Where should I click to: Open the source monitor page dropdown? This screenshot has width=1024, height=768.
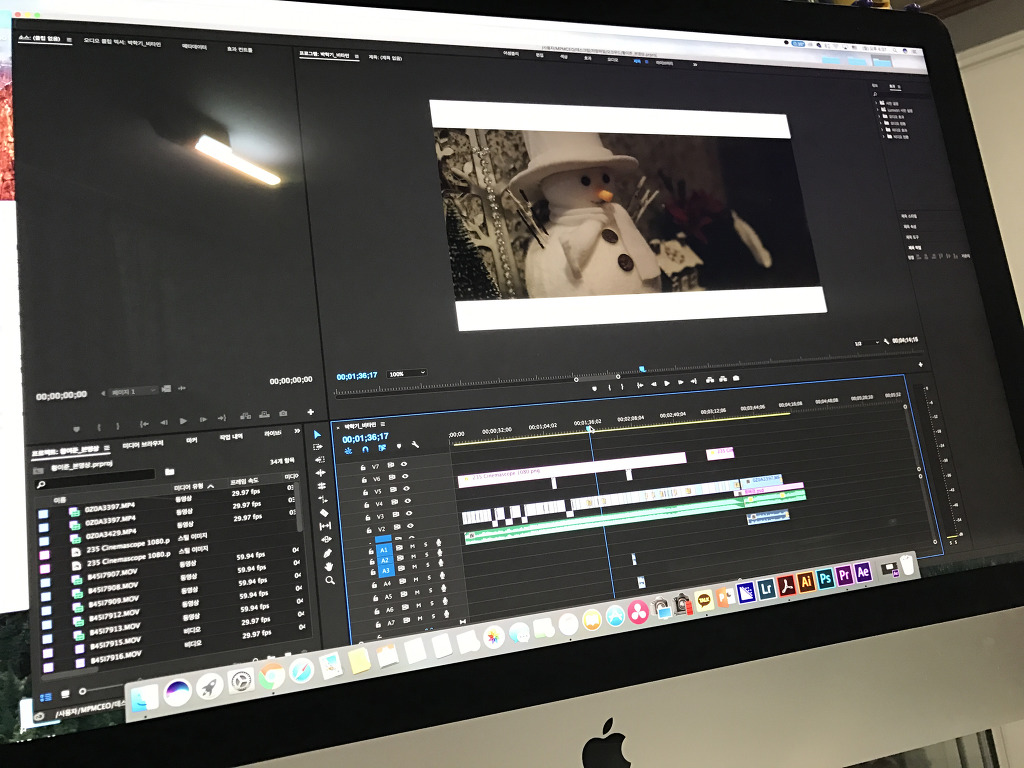point(135,392)
